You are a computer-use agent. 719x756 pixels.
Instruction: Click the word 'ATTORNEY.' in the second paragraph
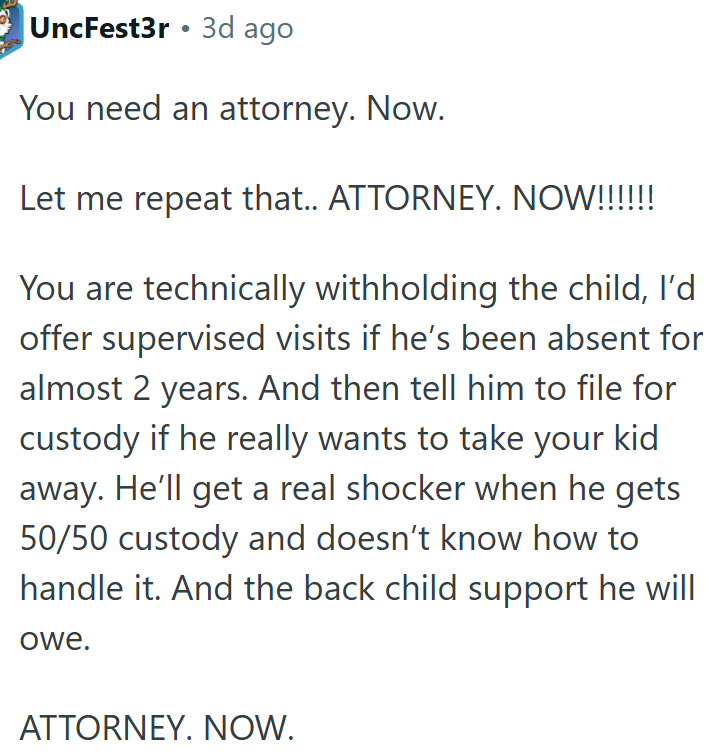click(x=415, y=198)
